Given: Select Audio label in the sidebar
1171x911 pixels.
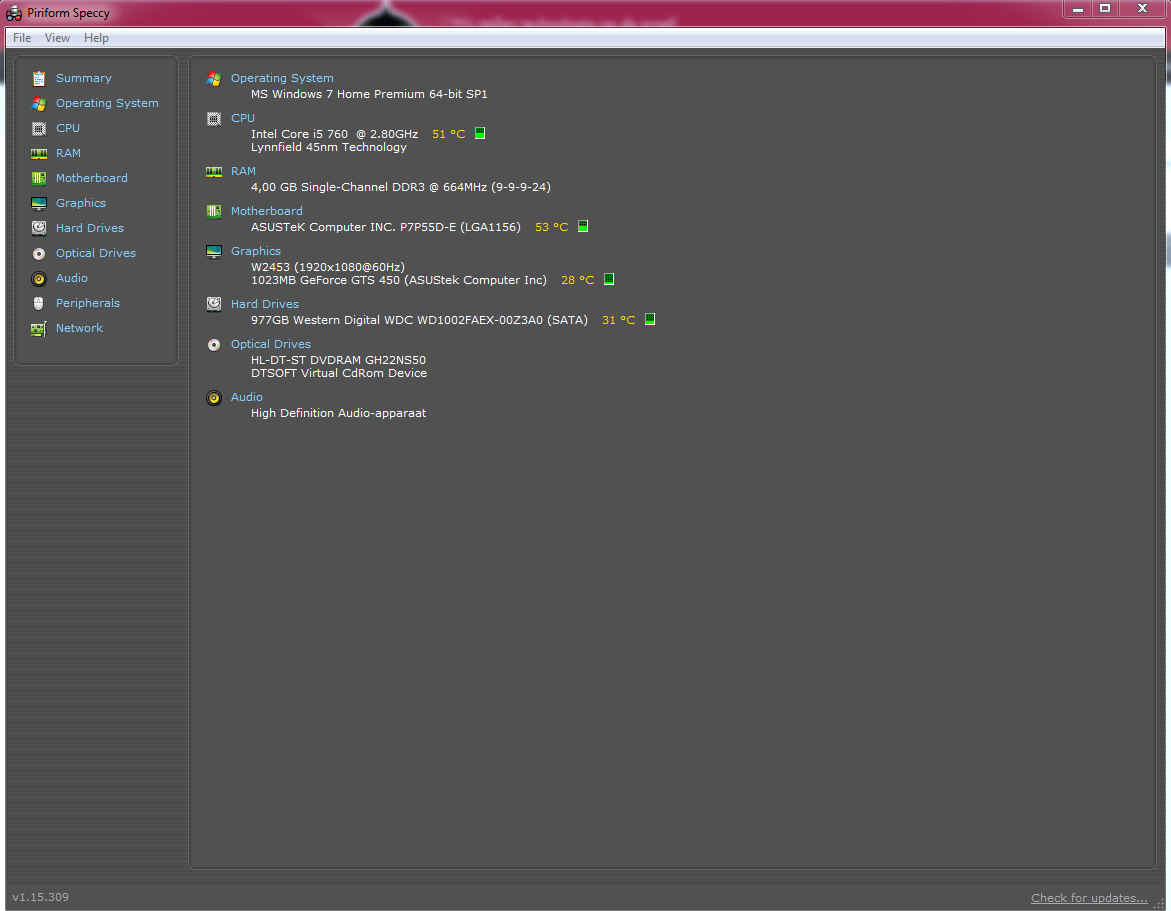Looking at the screenshot, I should (72, 278).
